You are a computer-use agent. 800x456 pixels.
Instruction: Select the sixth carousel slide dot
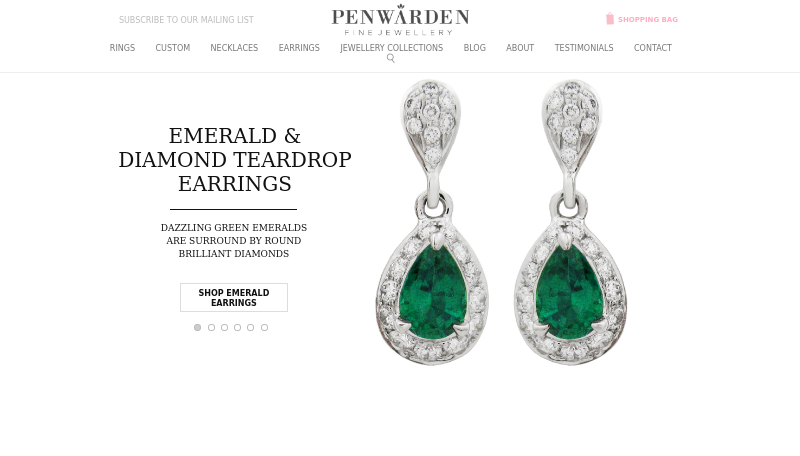(264, 327)
